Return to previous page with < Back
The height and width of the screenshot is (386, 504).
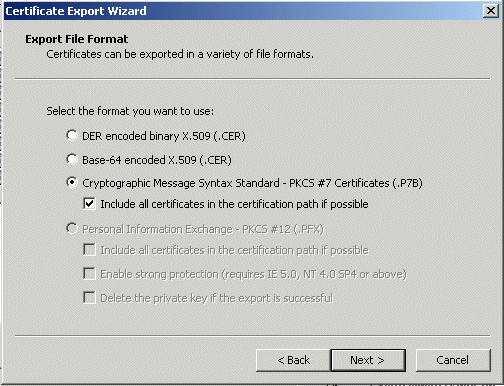tap(293, 360)
